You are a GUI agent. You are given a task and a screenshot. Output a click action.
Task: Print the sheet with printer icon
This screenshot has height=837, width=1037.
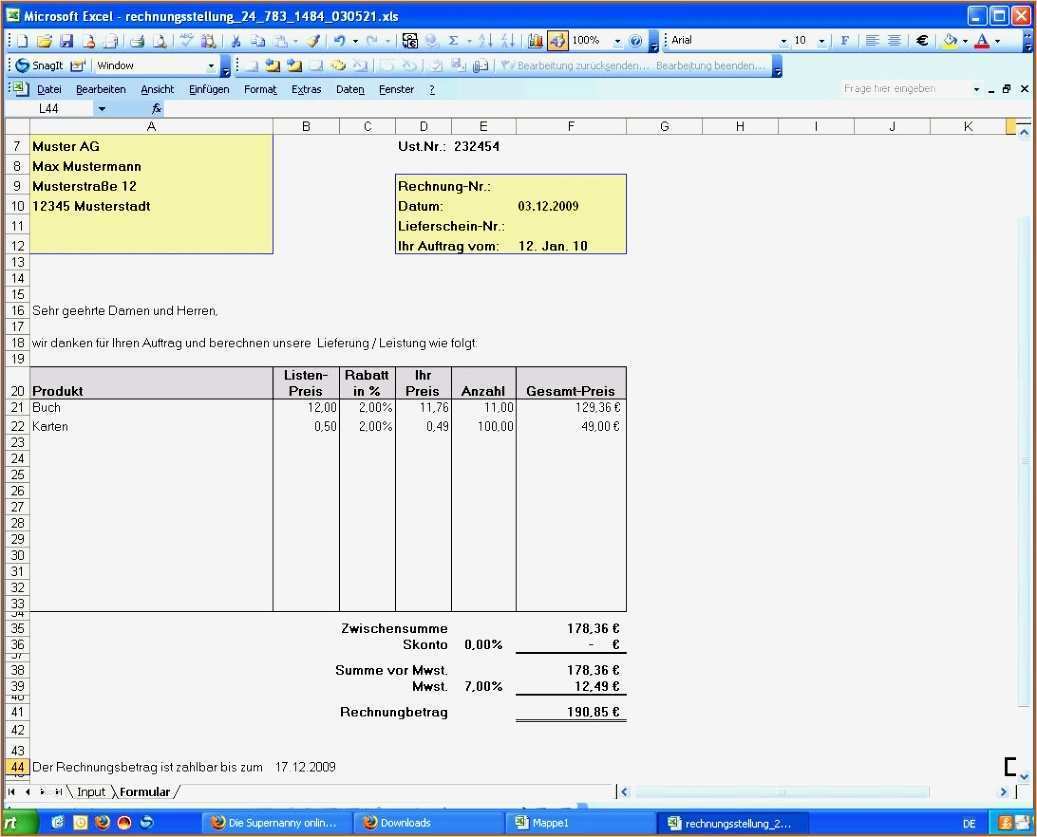137,41
